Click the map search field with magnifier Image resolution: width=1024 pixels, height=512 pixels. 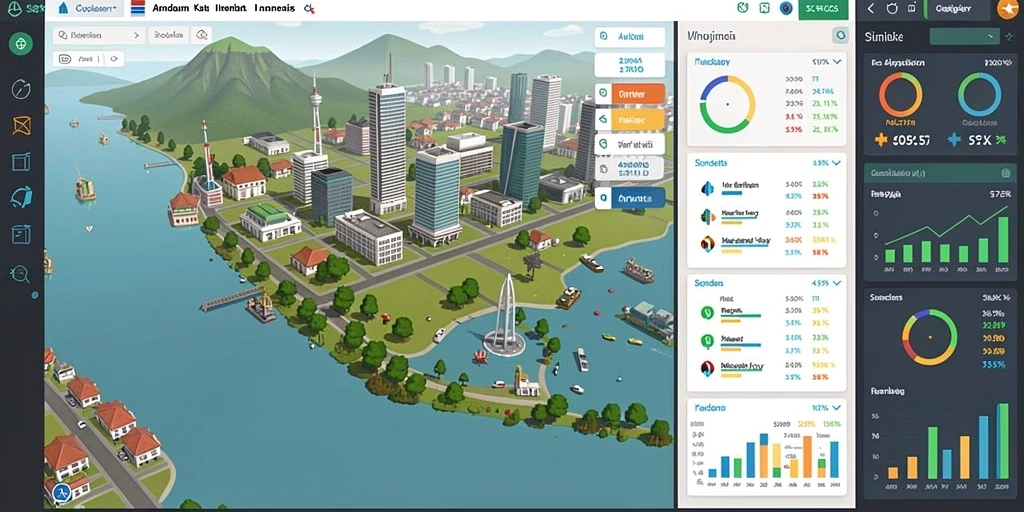pyautogui.click(x=98, y=36)
